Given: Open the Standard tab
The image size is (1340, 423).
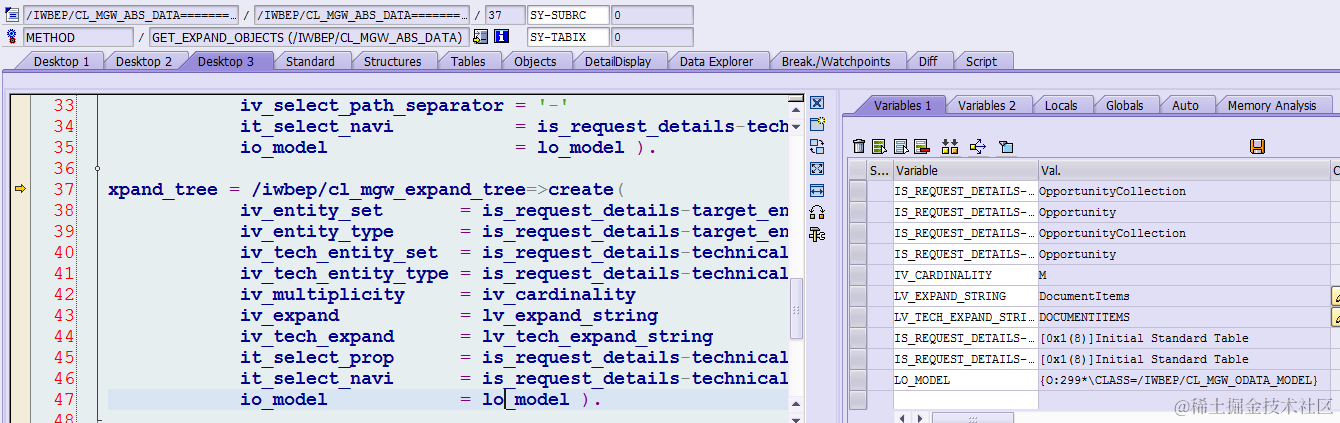Looking at the screenshot, I should pos(310,61).
